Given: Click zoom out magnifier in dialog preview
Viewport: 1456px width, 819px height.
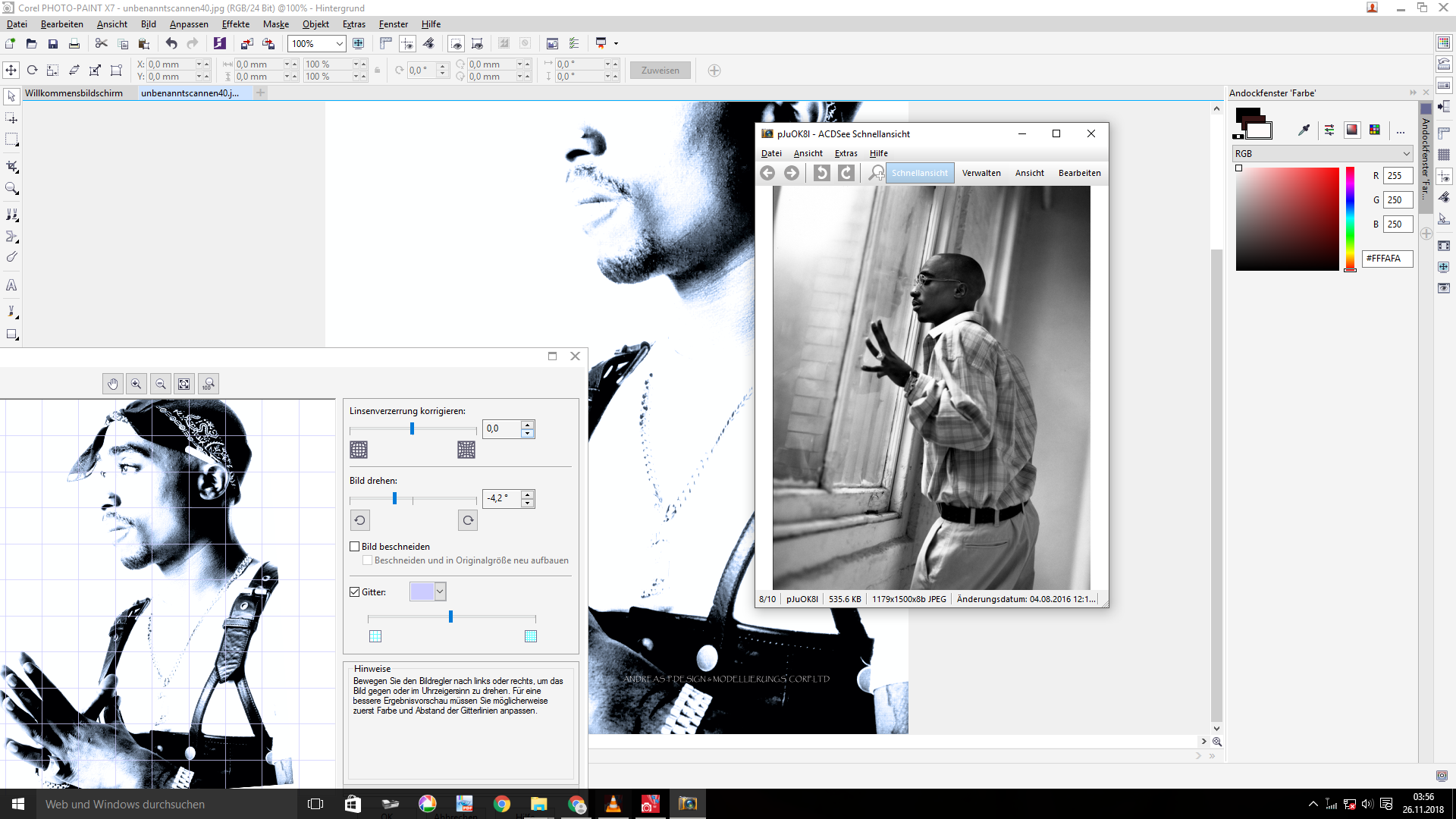Looking at the screenshot, I should tap(161, 384).
